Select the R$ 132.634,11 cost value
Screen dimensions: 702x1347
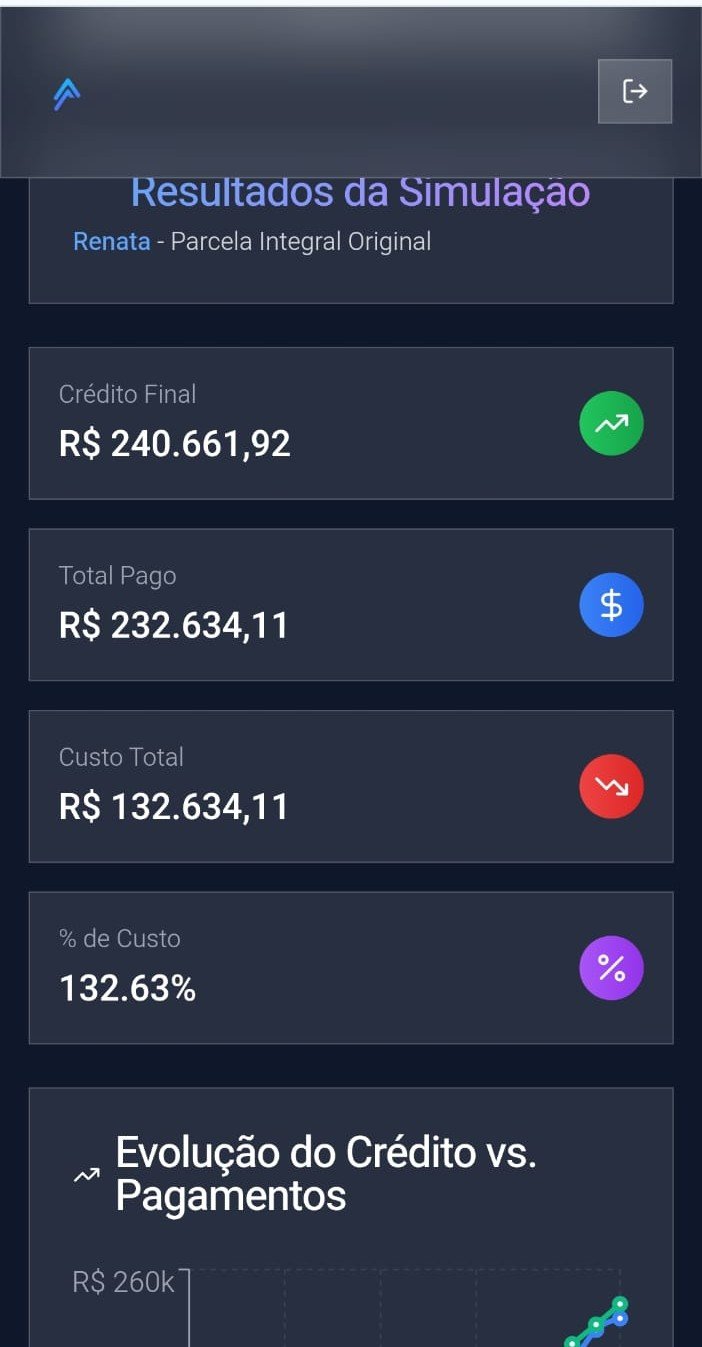[x=174, y=806]
